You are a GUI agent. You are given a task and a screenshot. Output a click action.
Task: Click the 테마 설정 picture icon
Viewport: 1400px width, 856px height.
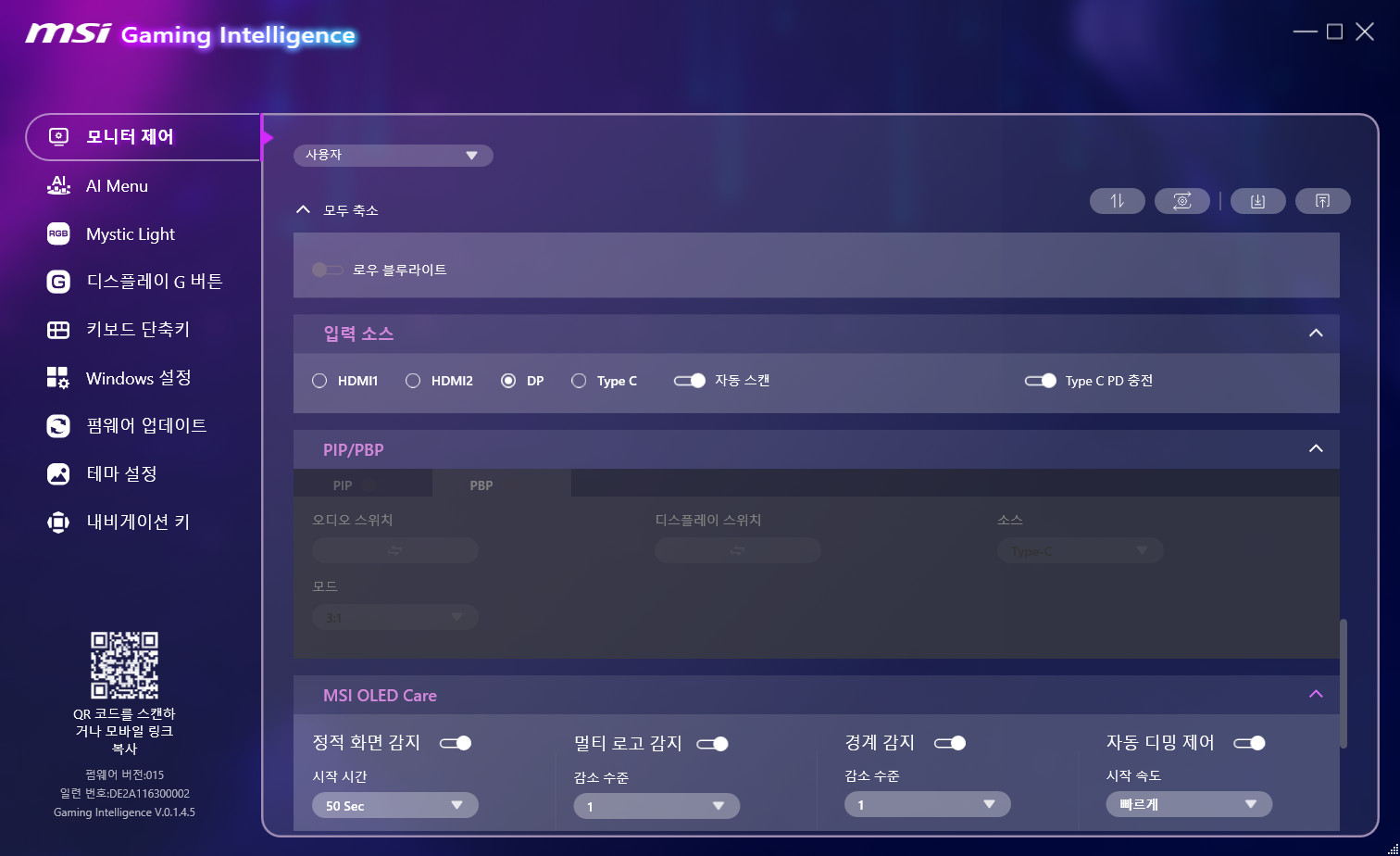[x=58, y=474]
